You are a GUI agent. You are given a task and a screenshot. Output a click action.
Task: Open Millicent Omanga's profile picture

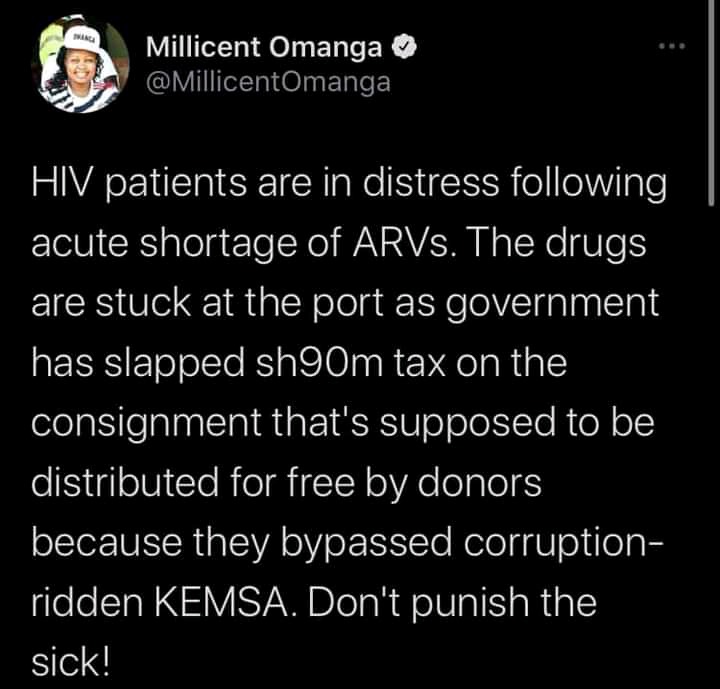pyautogui.click(x=80, y=63)
